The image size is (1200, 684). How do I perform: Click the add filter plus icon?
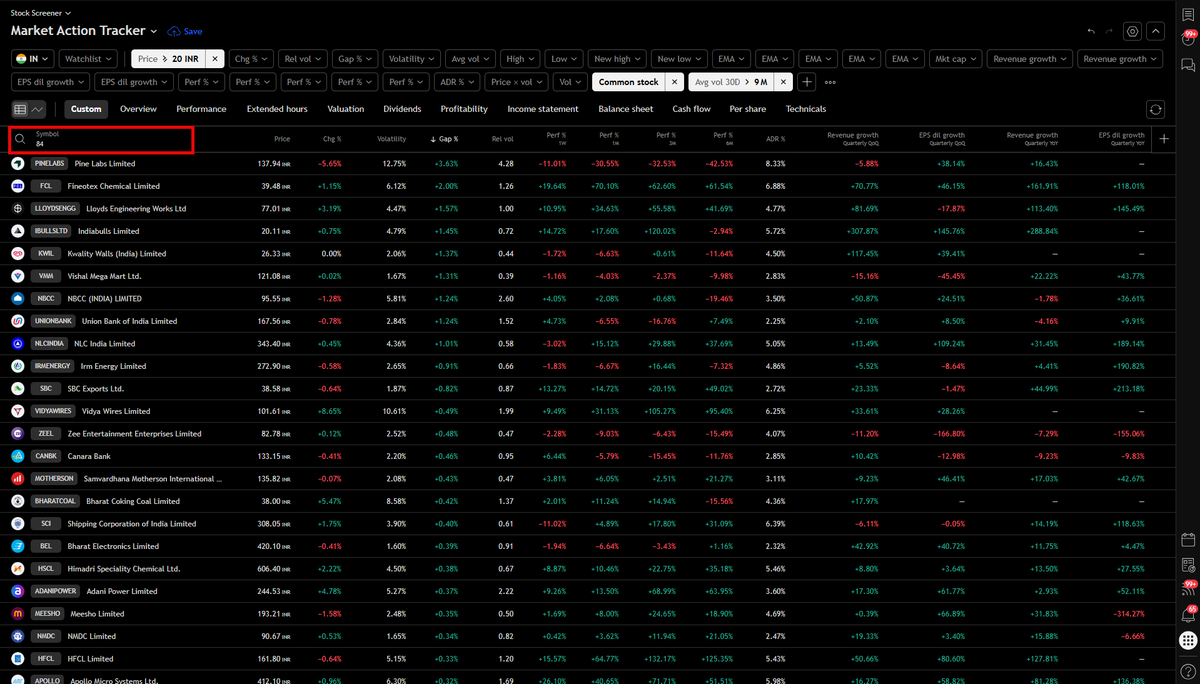pyautogui.click(x=806, y=82)
